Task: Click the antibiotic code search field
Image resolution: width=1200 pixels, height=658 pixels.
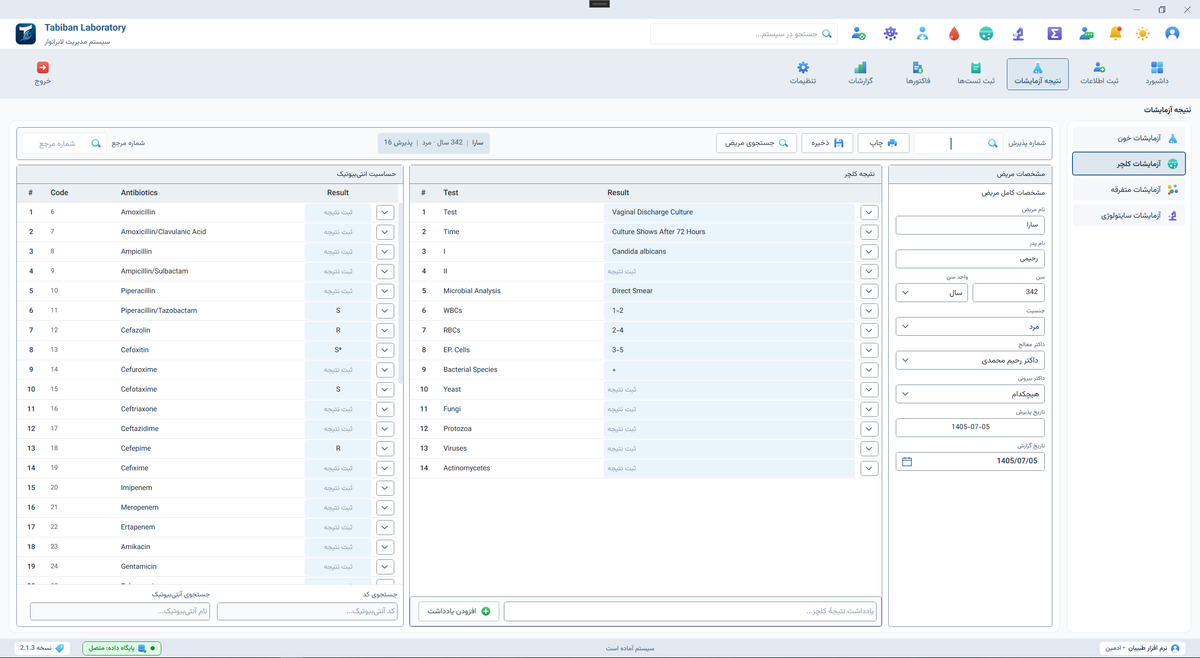Action: coord(308,611)
